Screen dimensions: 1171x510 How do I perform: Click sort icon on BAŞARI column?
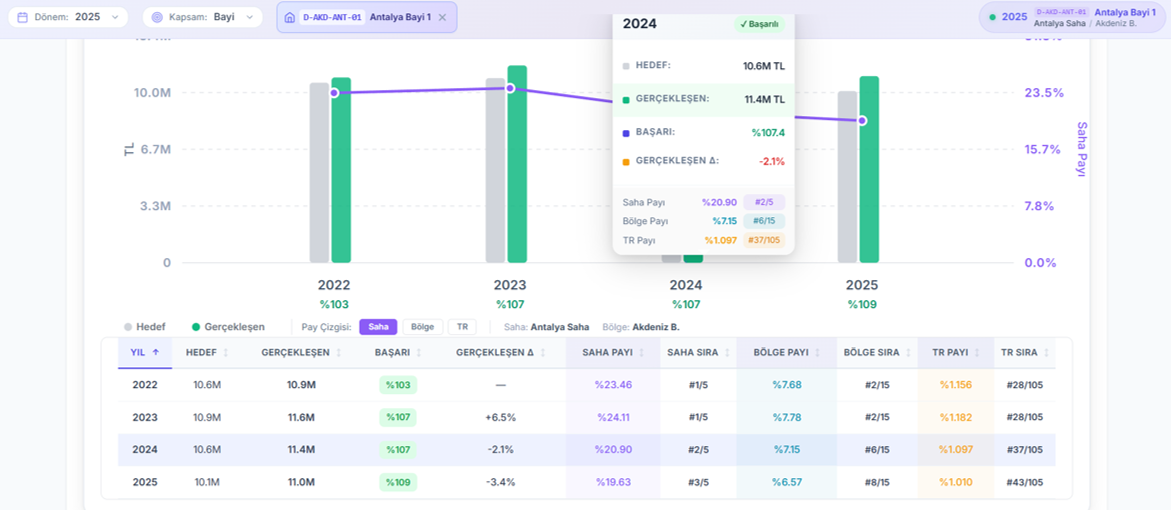point(419,353)
